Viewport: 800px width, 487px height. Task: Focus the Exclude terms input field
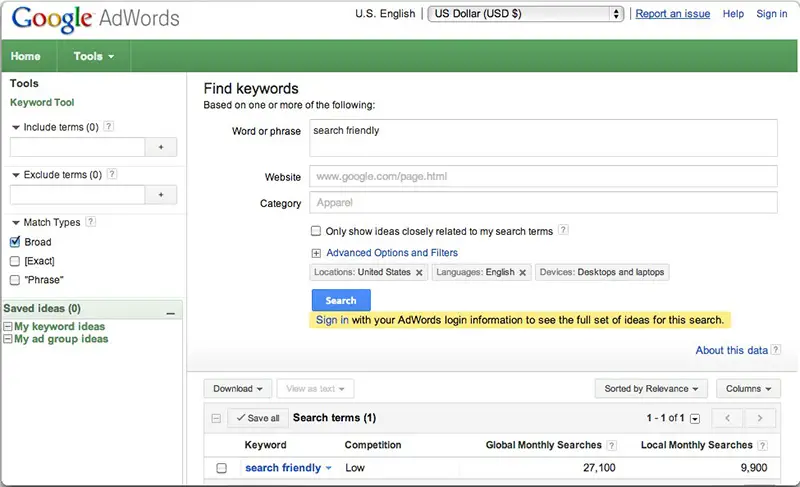[x=78, y=195]
